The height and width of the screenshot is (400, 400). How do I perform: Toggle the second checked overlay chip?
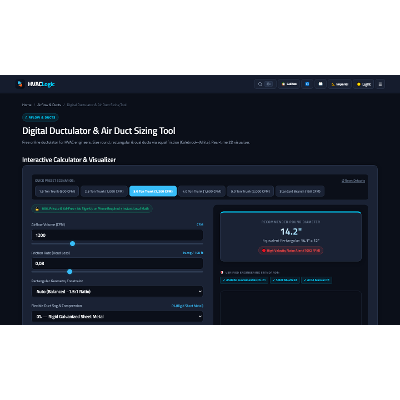pyautogui.click(x=285, y=280)
